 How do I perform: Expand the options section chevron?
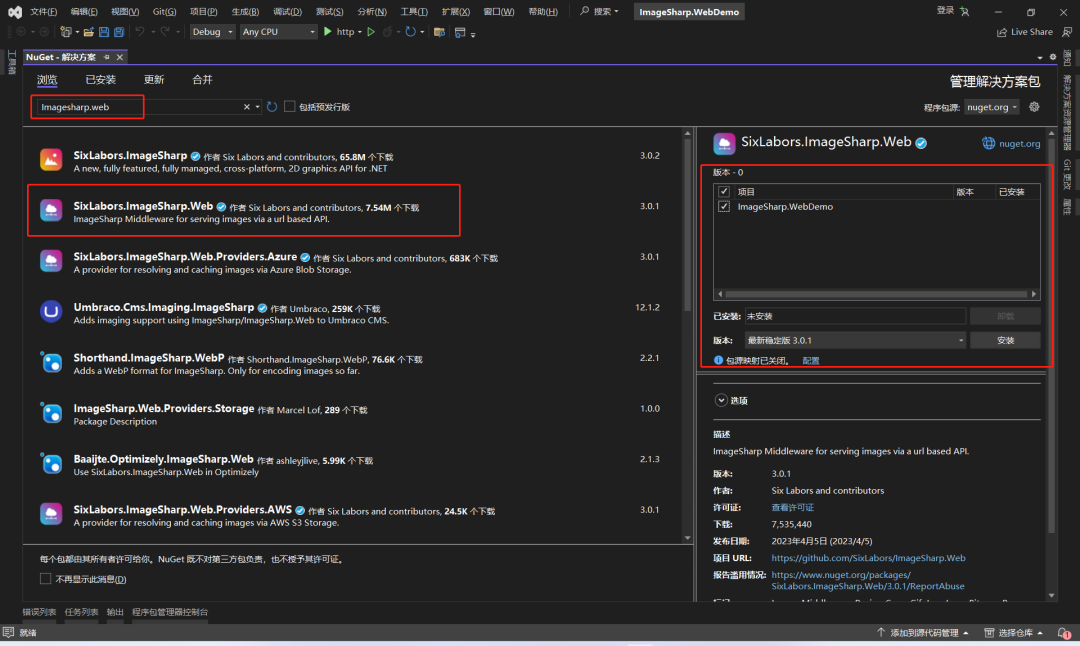click(x=720, y=400)
